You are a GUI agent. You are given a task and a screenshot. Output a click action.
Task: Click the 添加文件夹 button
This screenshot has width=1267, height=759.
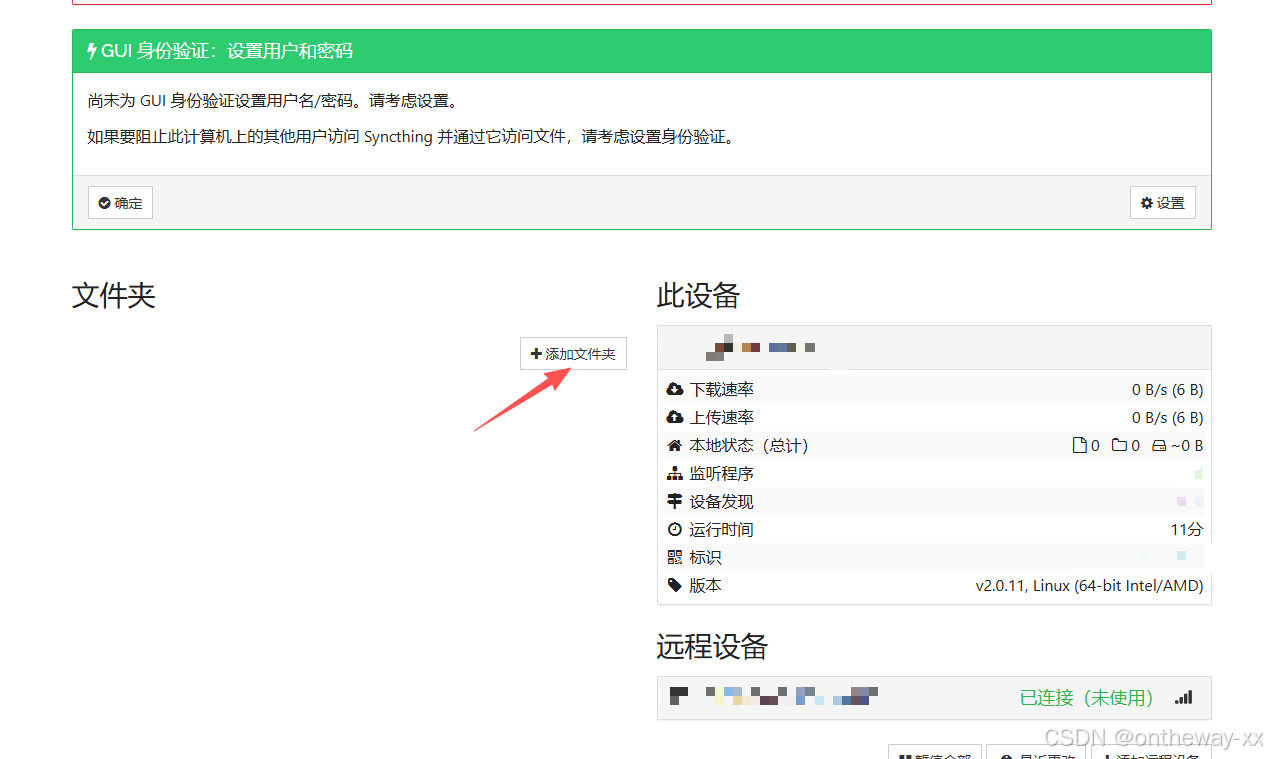[573, 354]
